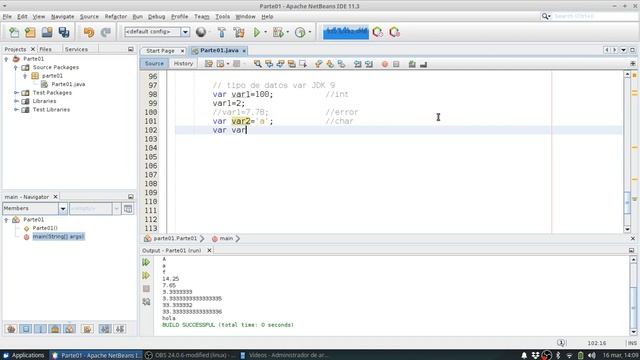Toggle Sort by Source in Navigator
640x360 pixels.
click(120, 329)
